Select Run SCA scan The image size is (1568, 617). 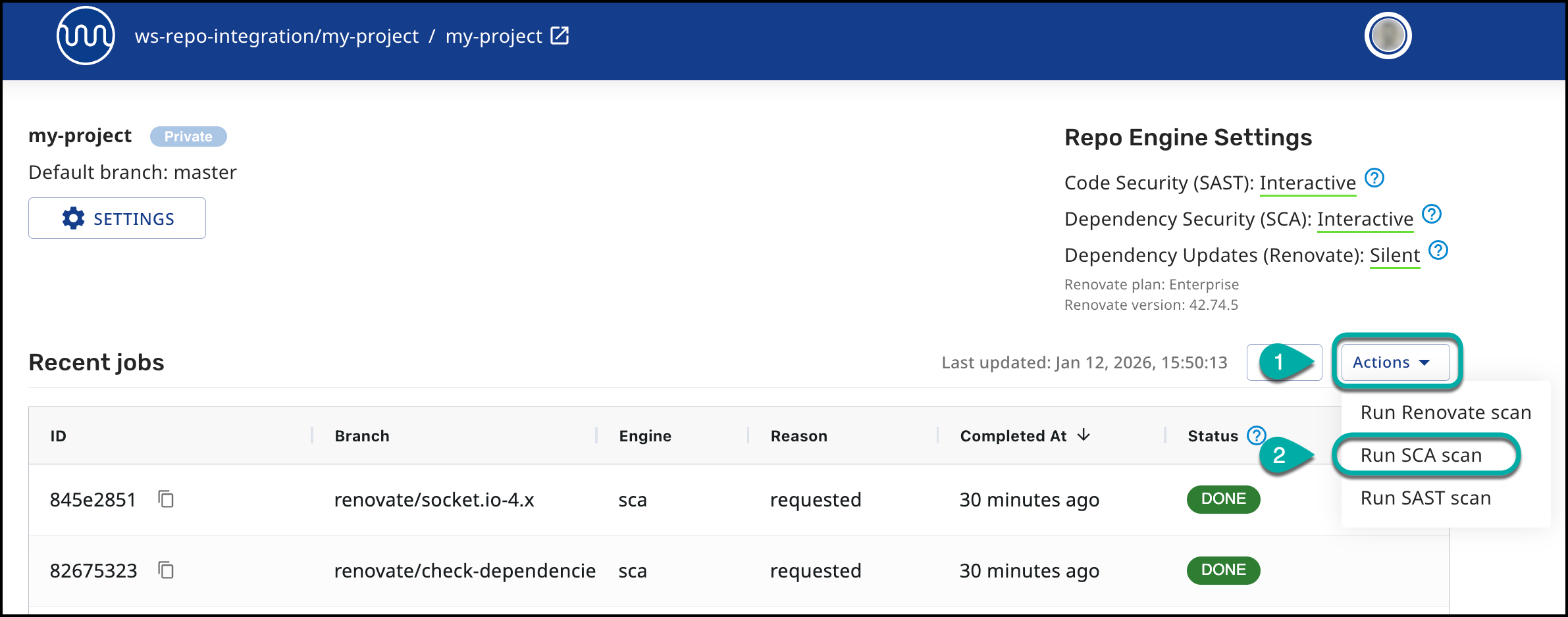tap(1421, 455)
